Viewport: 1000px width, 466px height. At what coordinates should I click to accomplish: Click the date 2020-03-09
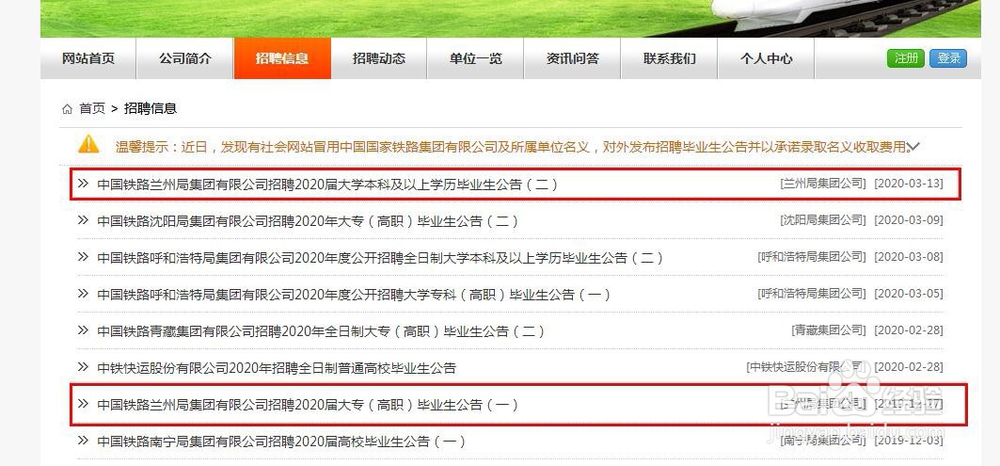[908, 221]
